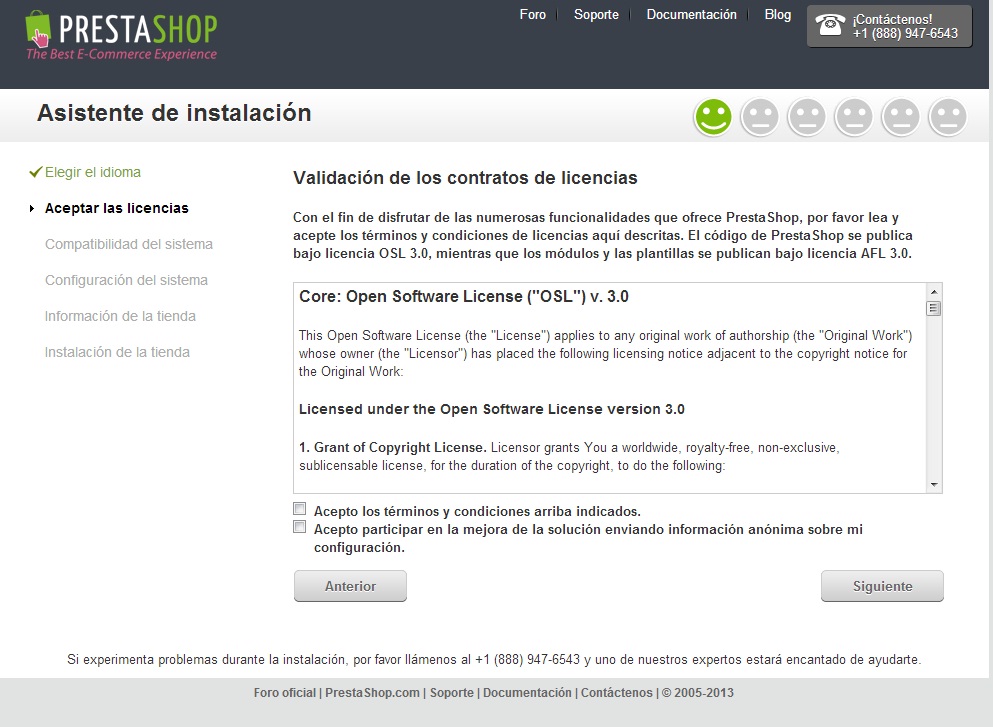The height and width of the screenshot is (727, 993).
Task: Click the ¡Contáctenos! phone button
Action: (x=889, y=26)
